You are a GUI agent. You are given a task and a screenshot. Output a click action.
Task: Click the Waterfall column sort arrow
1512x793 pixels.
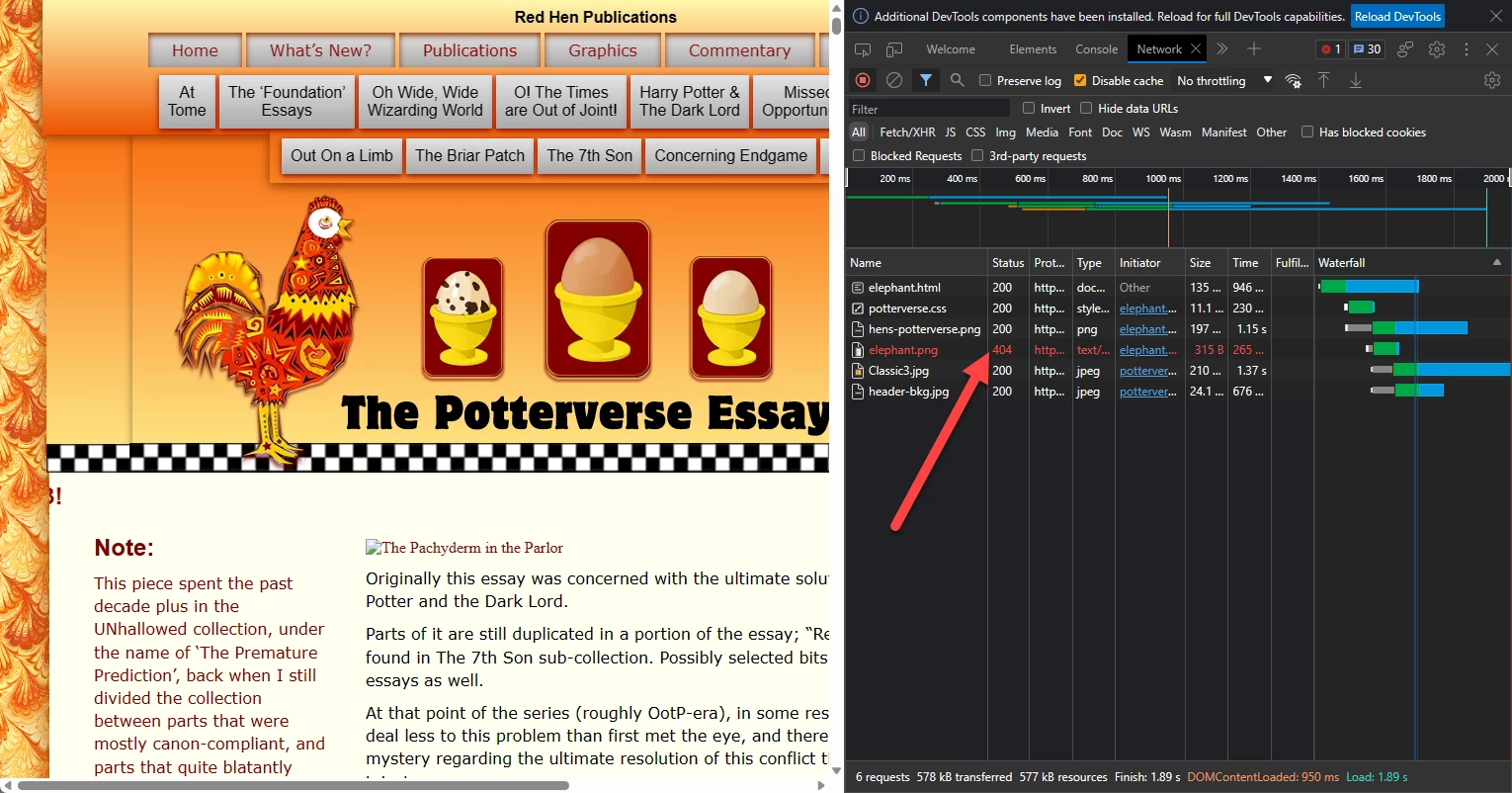coord(1496,262)
